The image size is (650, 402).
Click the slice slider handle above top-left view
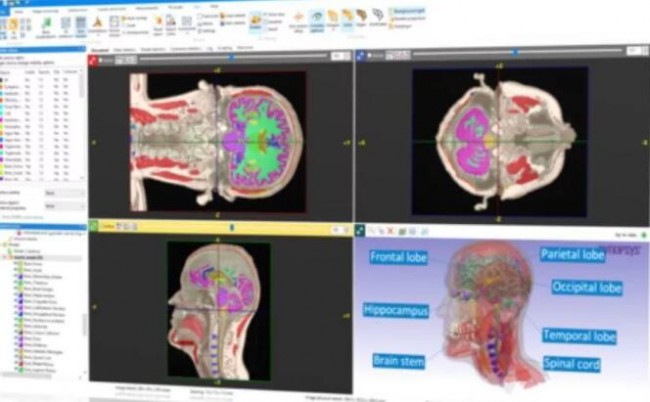tap(232, 57)
